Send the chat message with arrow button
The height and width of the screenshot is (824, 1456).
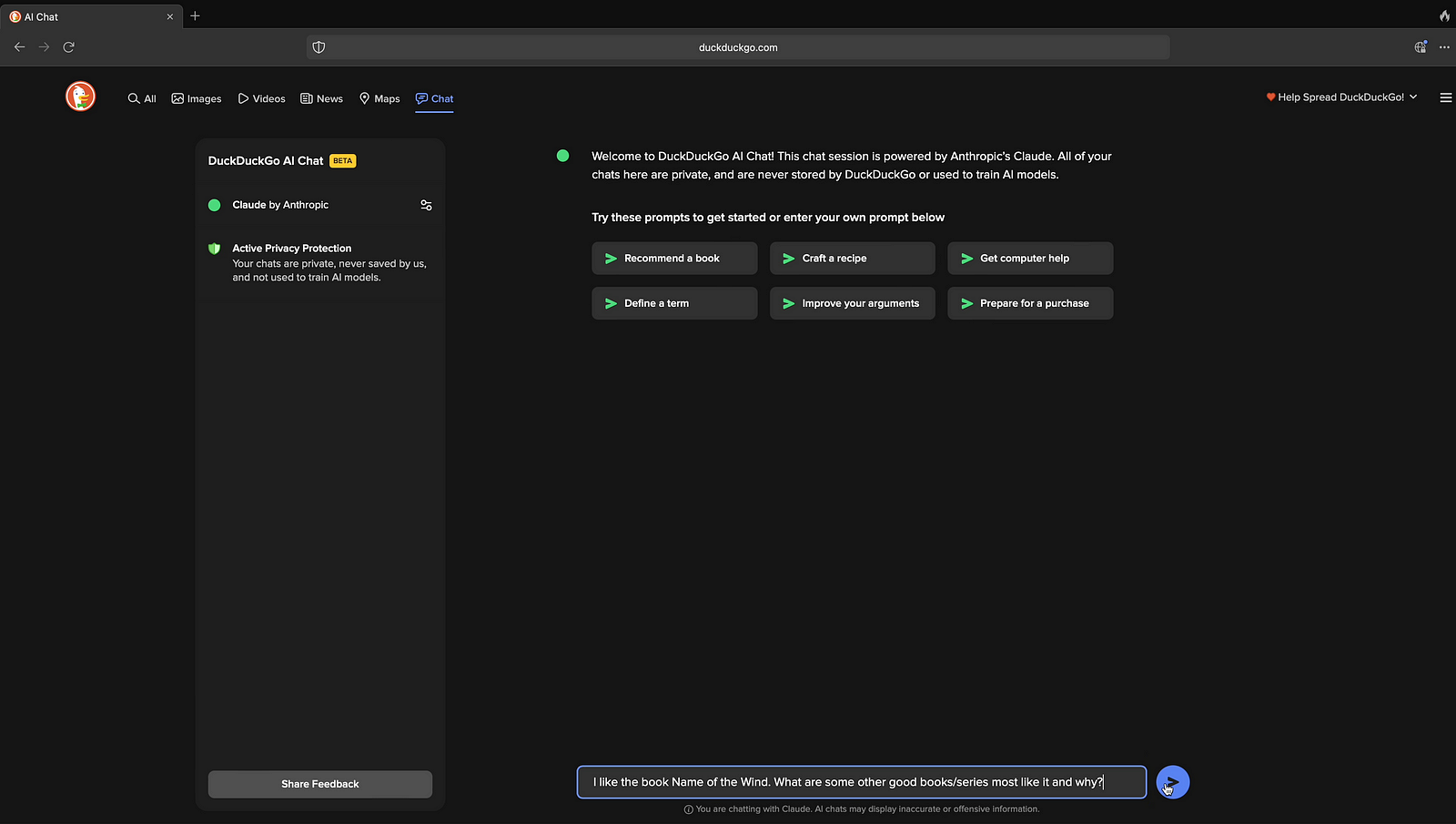pyautogui.click(x=1172, y=782)
